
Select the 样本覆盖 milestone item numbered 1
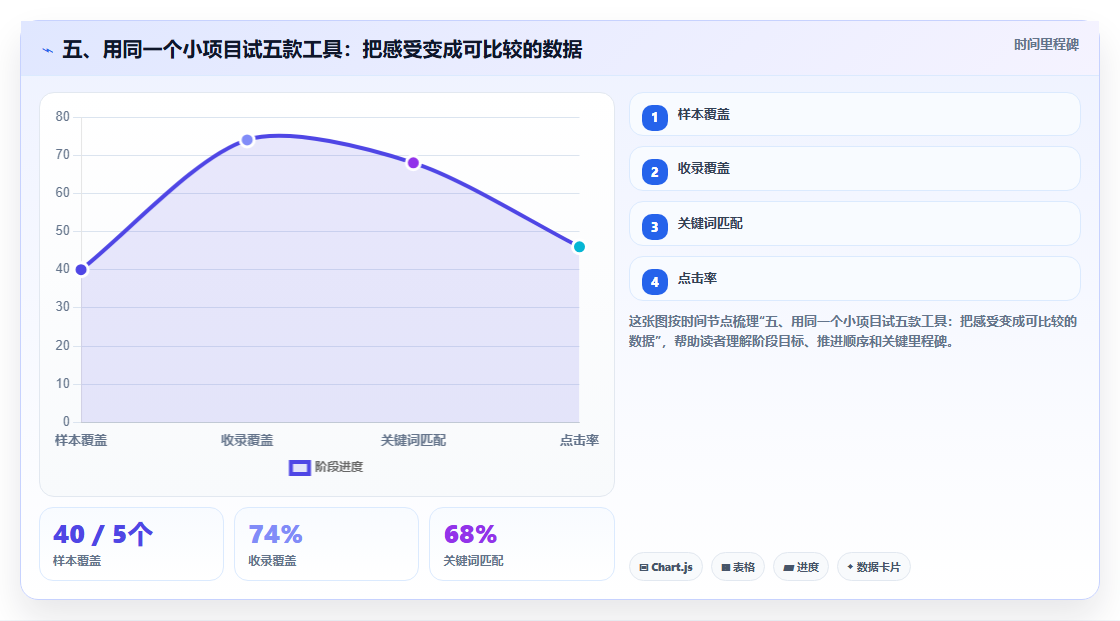click(854, 114)
